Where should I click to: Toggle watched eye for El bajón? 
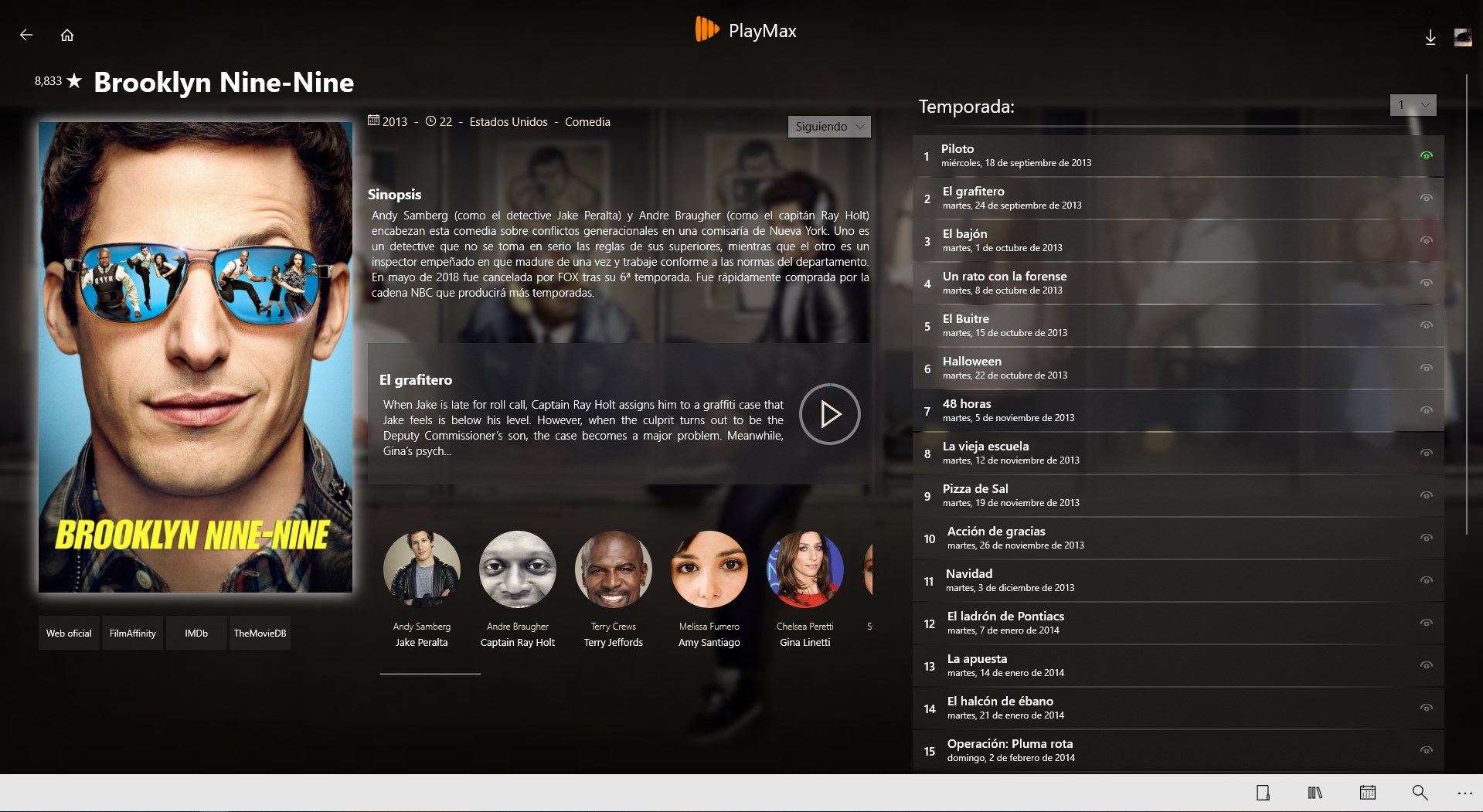tap(1427, 240)
